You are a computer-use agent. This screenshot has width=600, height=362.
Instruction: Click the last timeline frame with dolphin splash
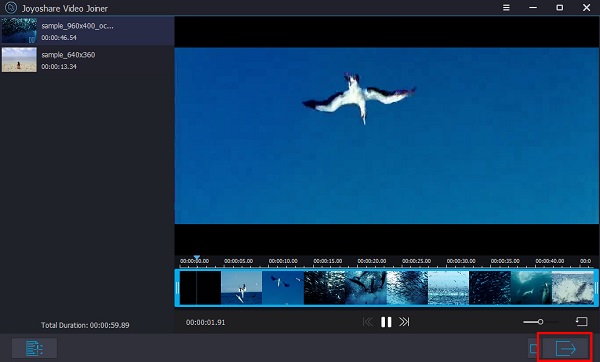tap(573, 288)
